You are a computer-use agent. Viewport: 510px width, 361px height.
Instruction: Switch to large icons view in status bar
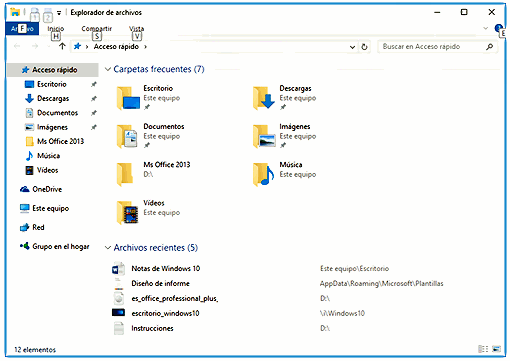click(x=496, y=349)
